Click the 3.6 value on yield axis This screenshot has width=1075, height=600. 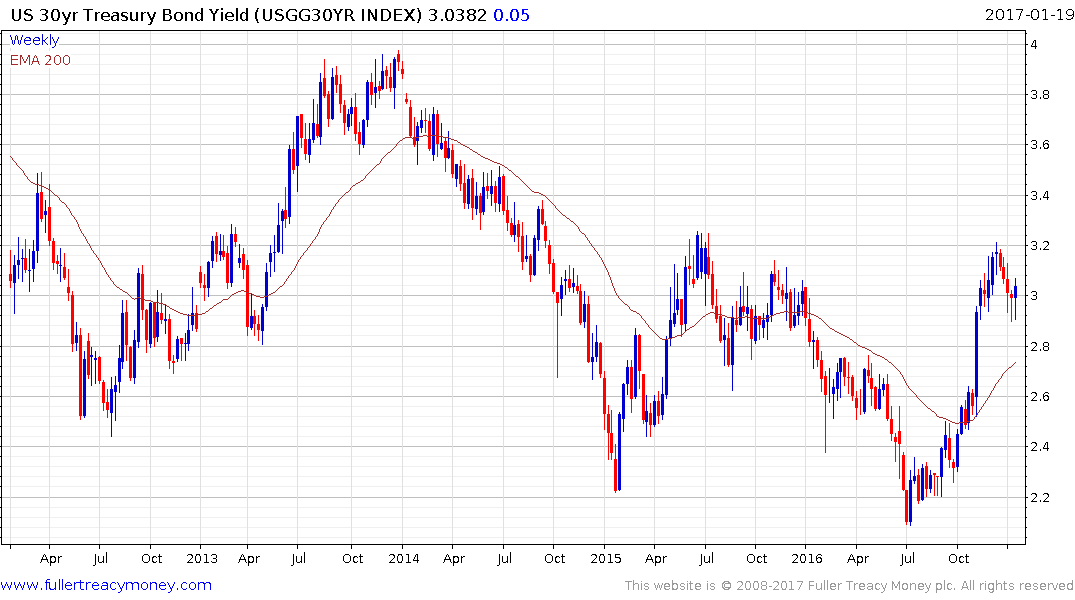1040,145
